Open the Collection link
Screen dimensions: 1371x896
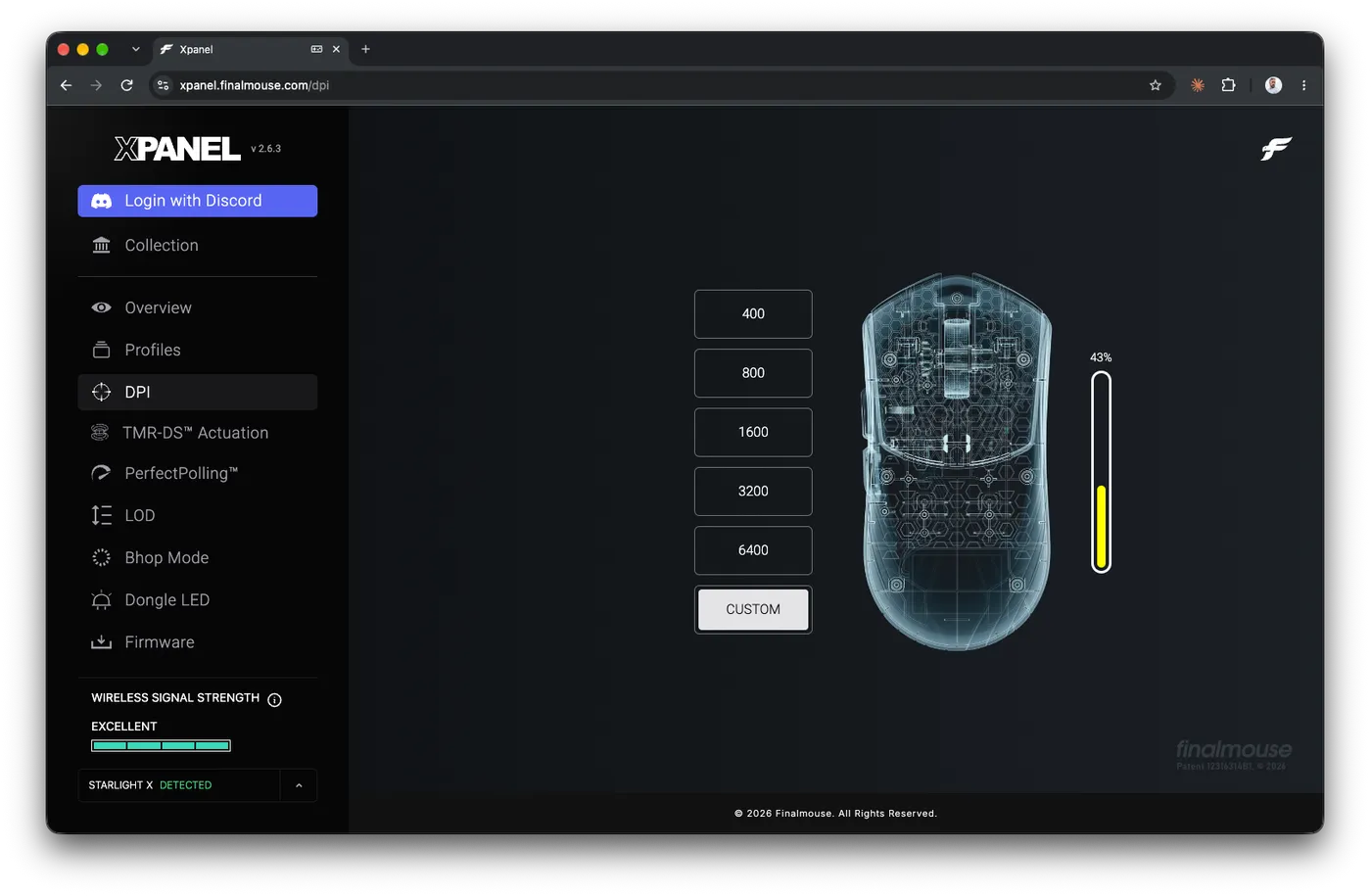coord(198,245)
